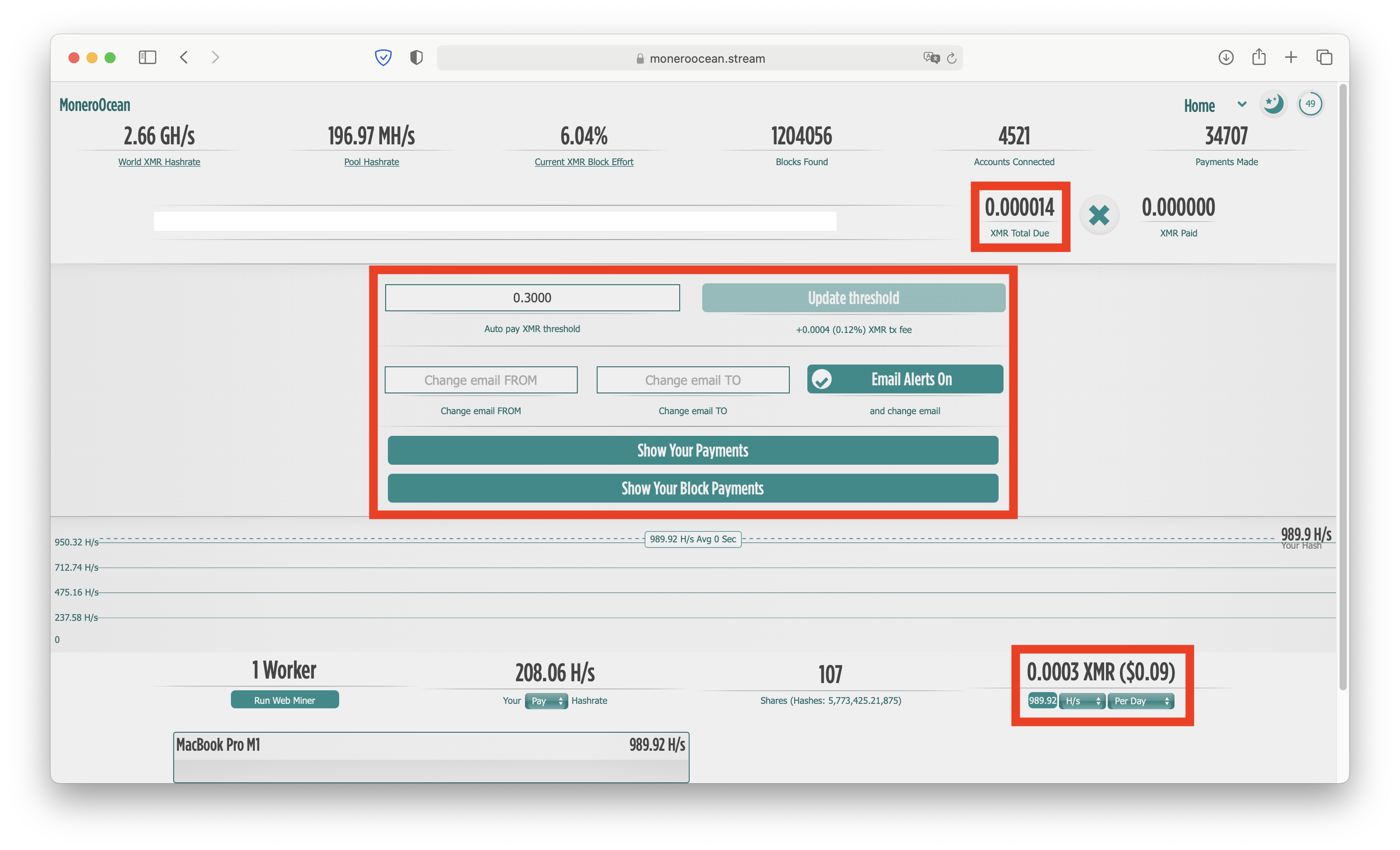
Task: Click the blue shield checkmark extension icon
Action: (383, 57)
